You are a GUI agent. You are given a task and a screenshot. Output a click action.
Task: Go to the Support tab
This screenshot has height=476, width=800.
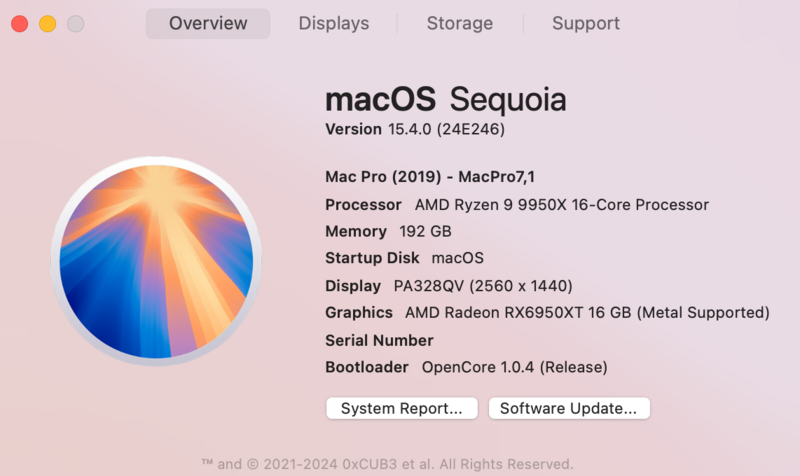(586, 23)
